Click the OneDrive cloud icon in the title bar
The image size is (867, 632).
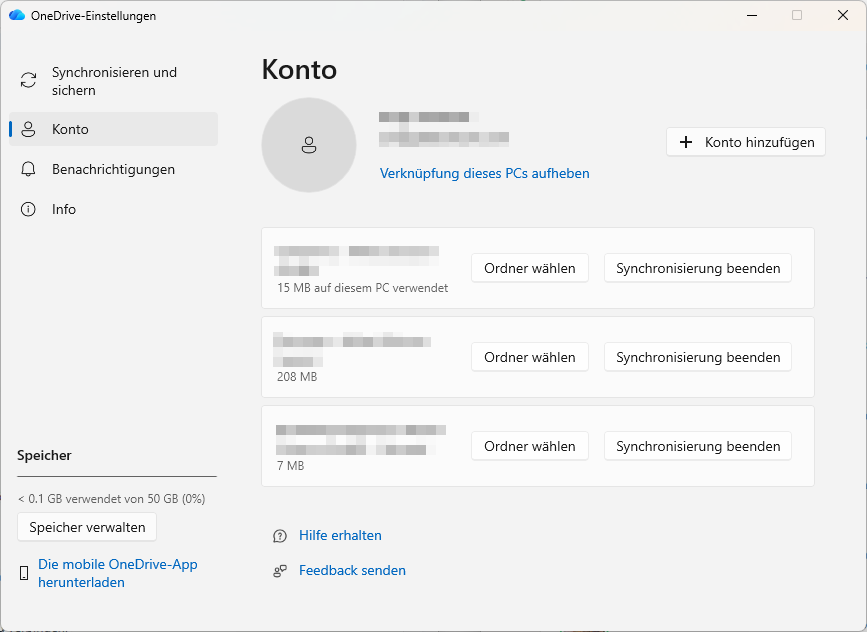coord(16,15)
